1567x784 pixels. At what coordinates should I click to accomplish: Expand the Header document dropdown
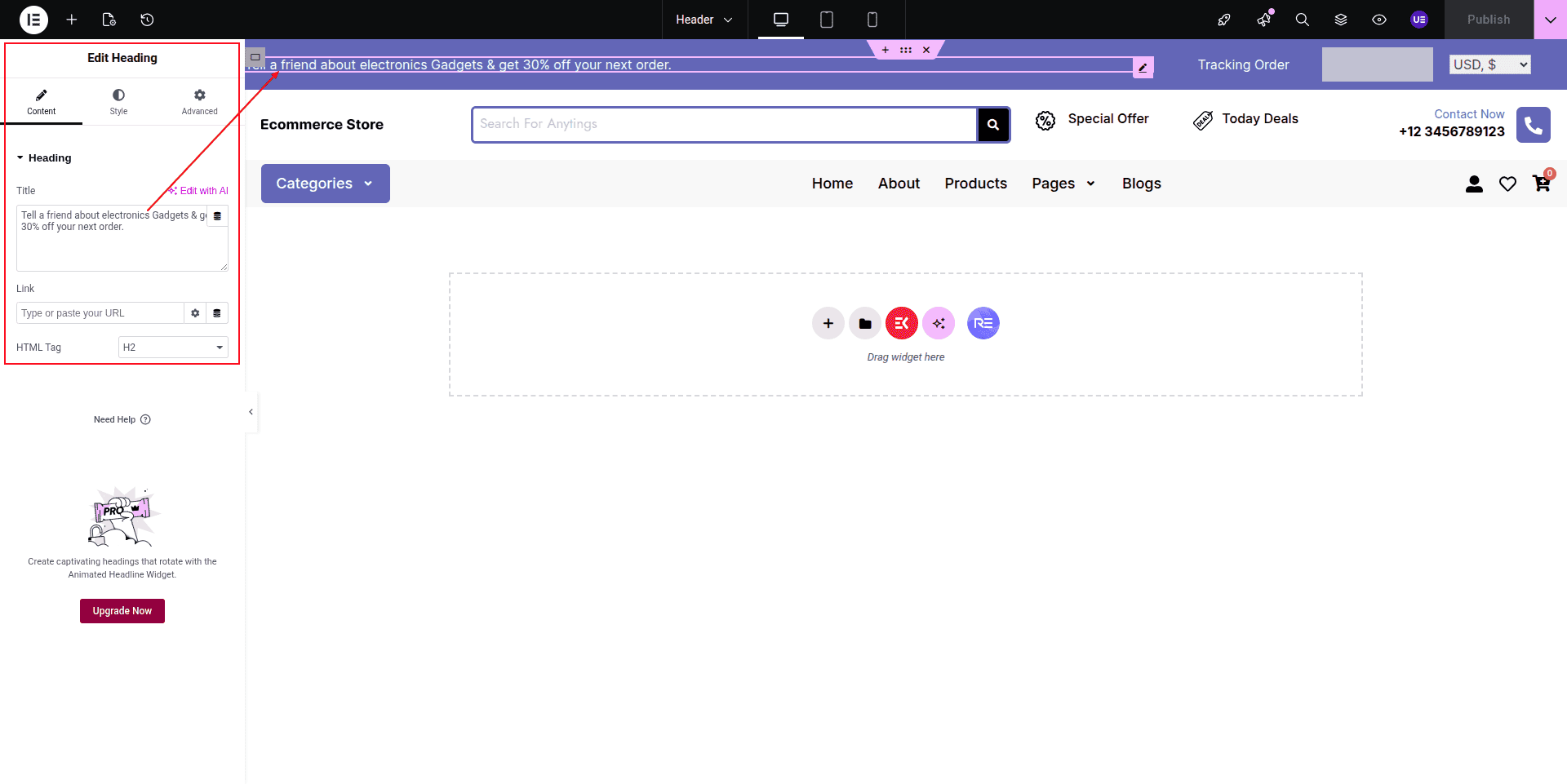(x=704, y=20)
